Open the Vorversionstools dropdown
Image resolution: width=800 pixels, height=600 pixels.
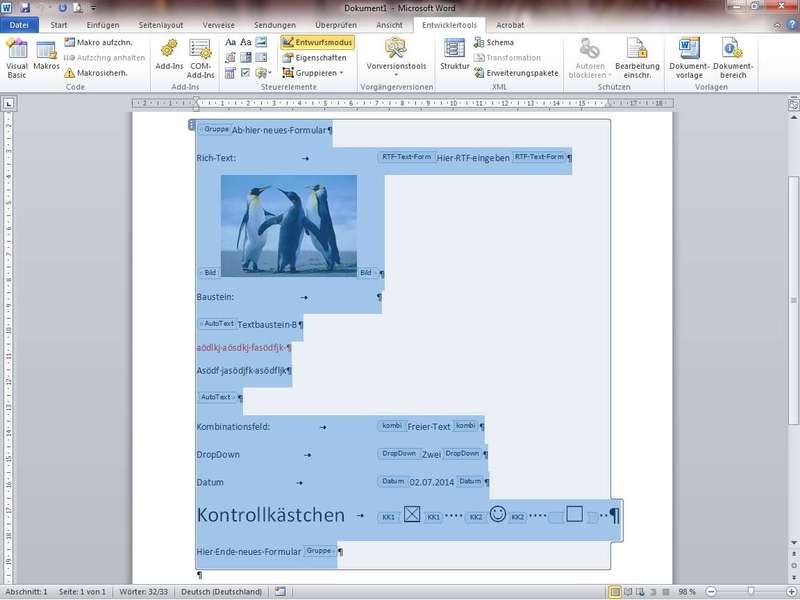(x=396, y=56)
